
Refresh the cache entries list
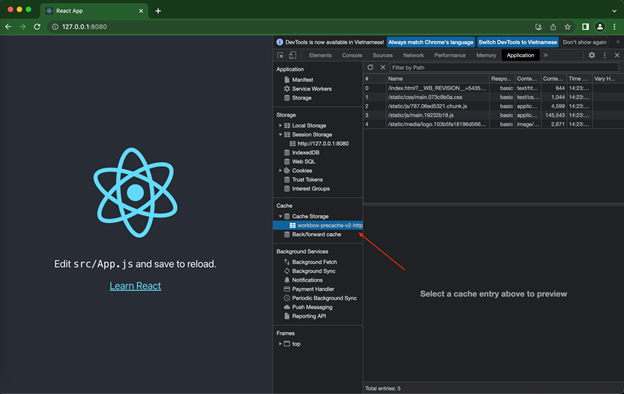point(370,68)
